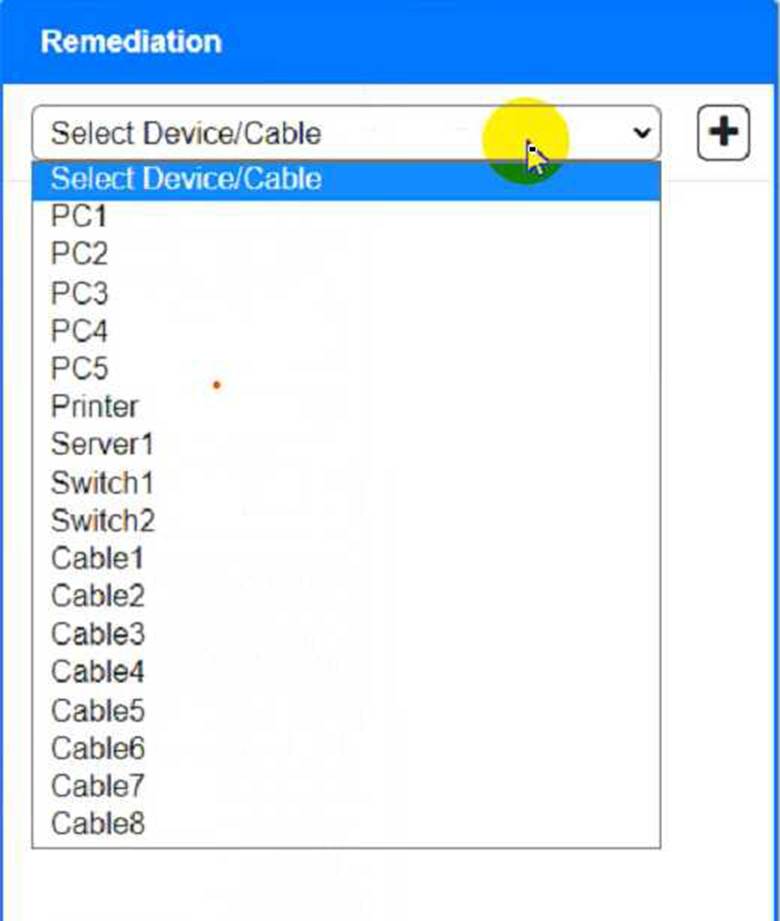Image resolution: width=780 pixels, height=921 pixels.
Task: Select PC5 option
Action: [x=347, y=369]
